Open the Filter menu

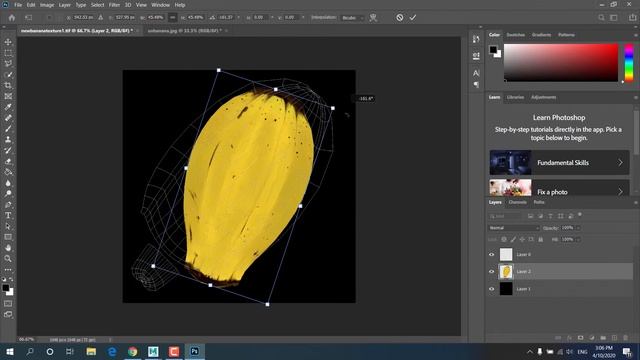tap(114, 5)
